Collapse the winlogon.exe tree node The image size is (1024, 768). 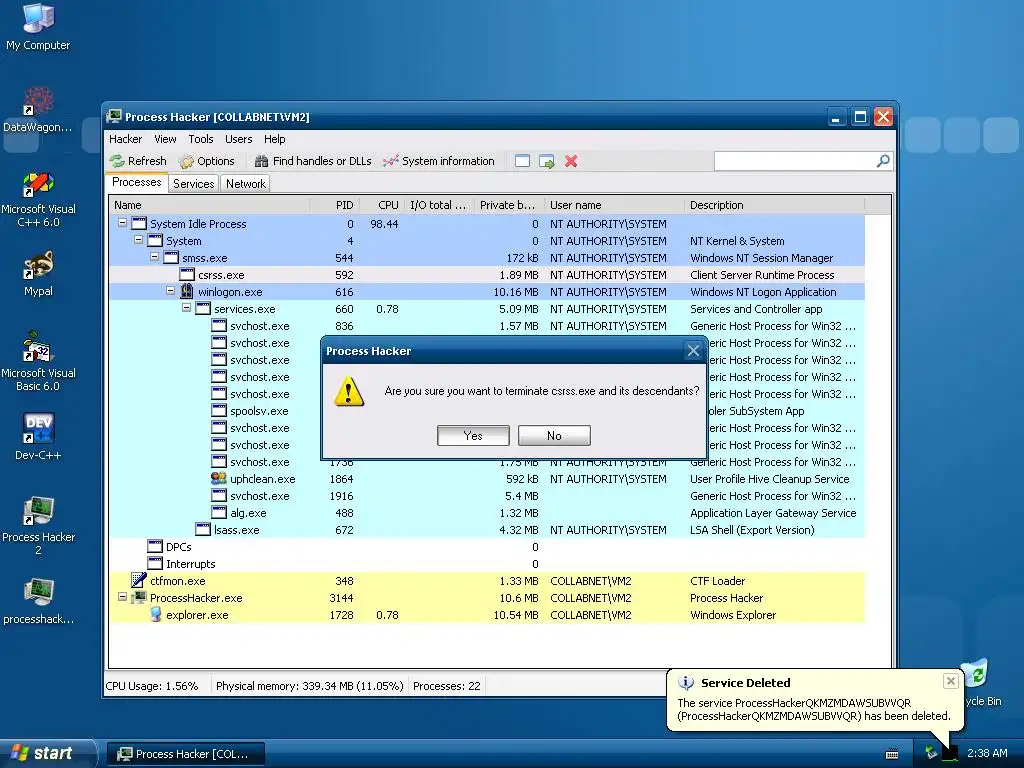(170, 291)
